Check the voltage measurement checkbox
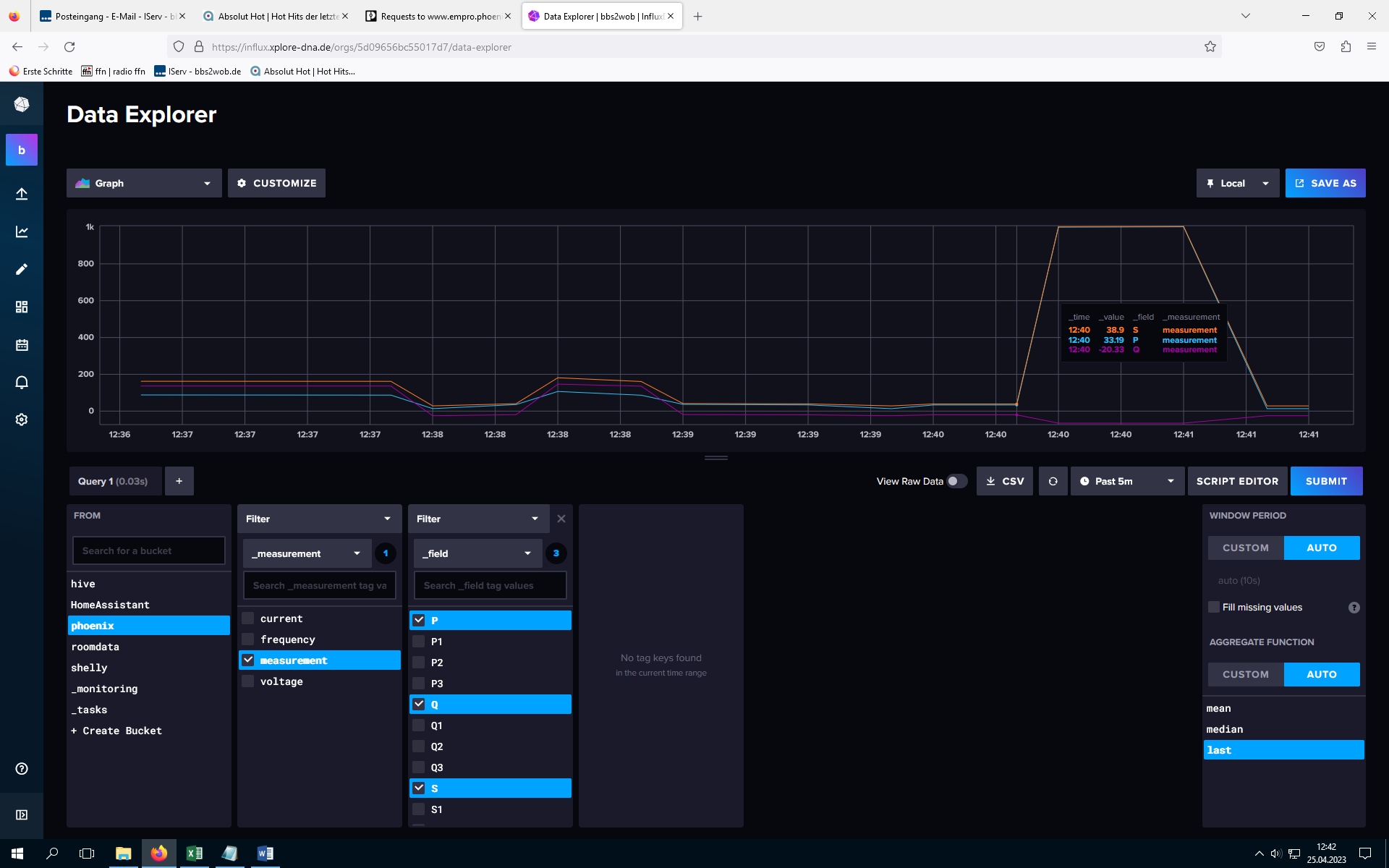Viewport: 1389px width, 868px height. point(248,681)
